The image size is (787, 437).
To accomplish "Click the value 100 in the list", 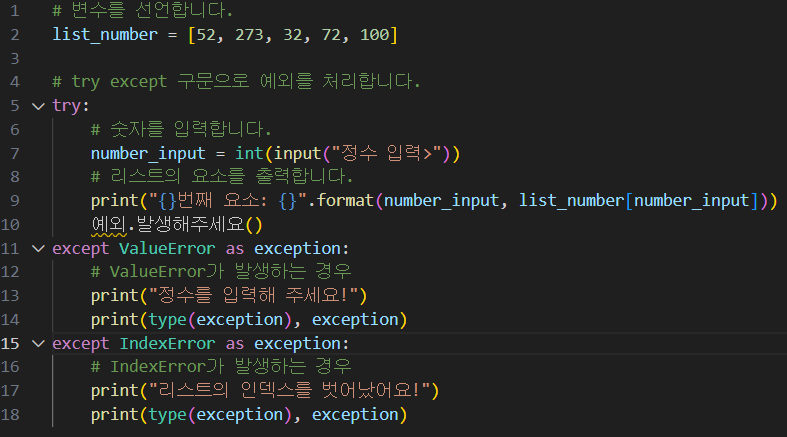I will pos(374,35).
